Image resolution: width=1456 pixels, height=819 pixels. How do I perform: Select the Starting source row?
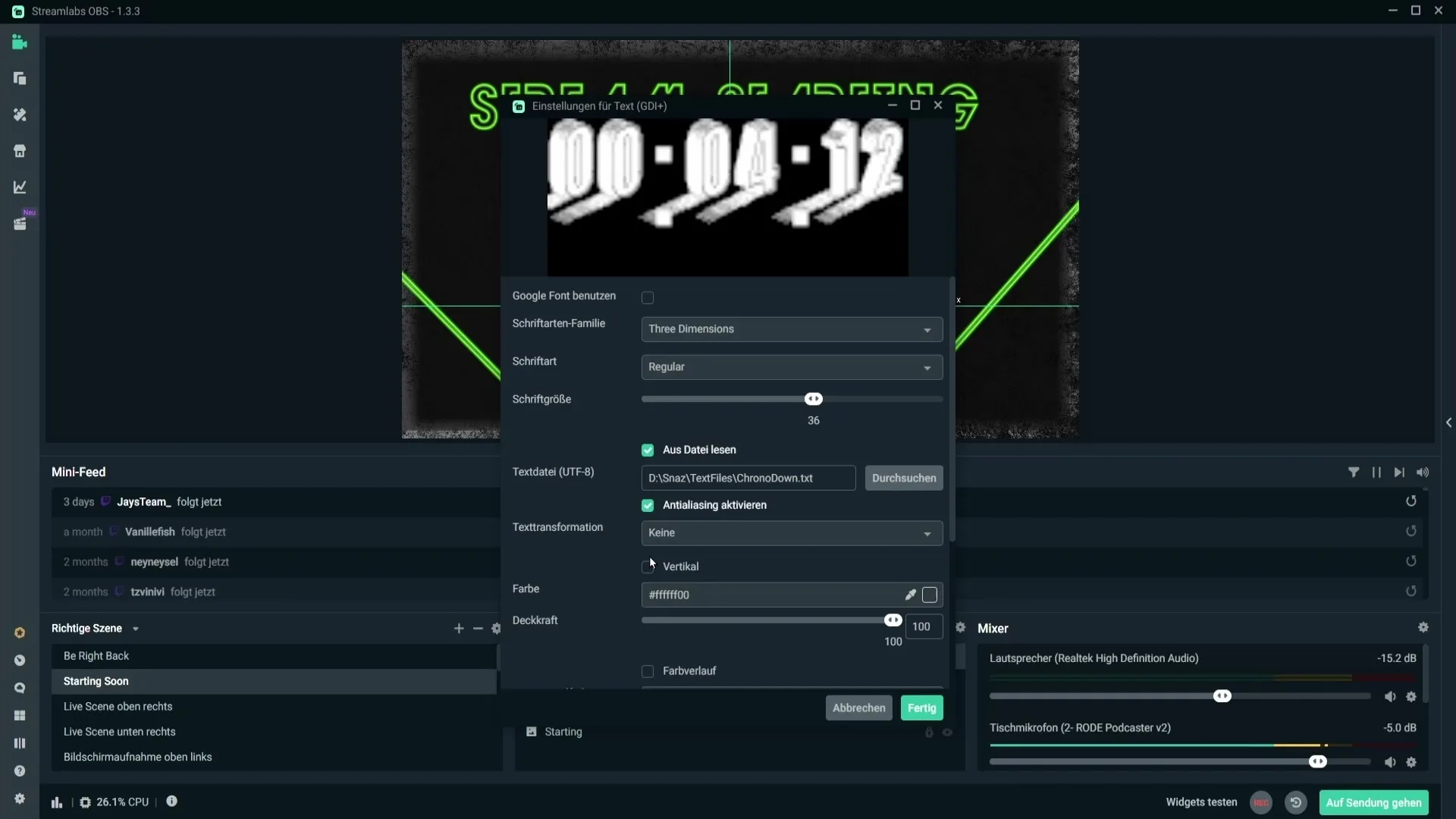coord(739,733)
